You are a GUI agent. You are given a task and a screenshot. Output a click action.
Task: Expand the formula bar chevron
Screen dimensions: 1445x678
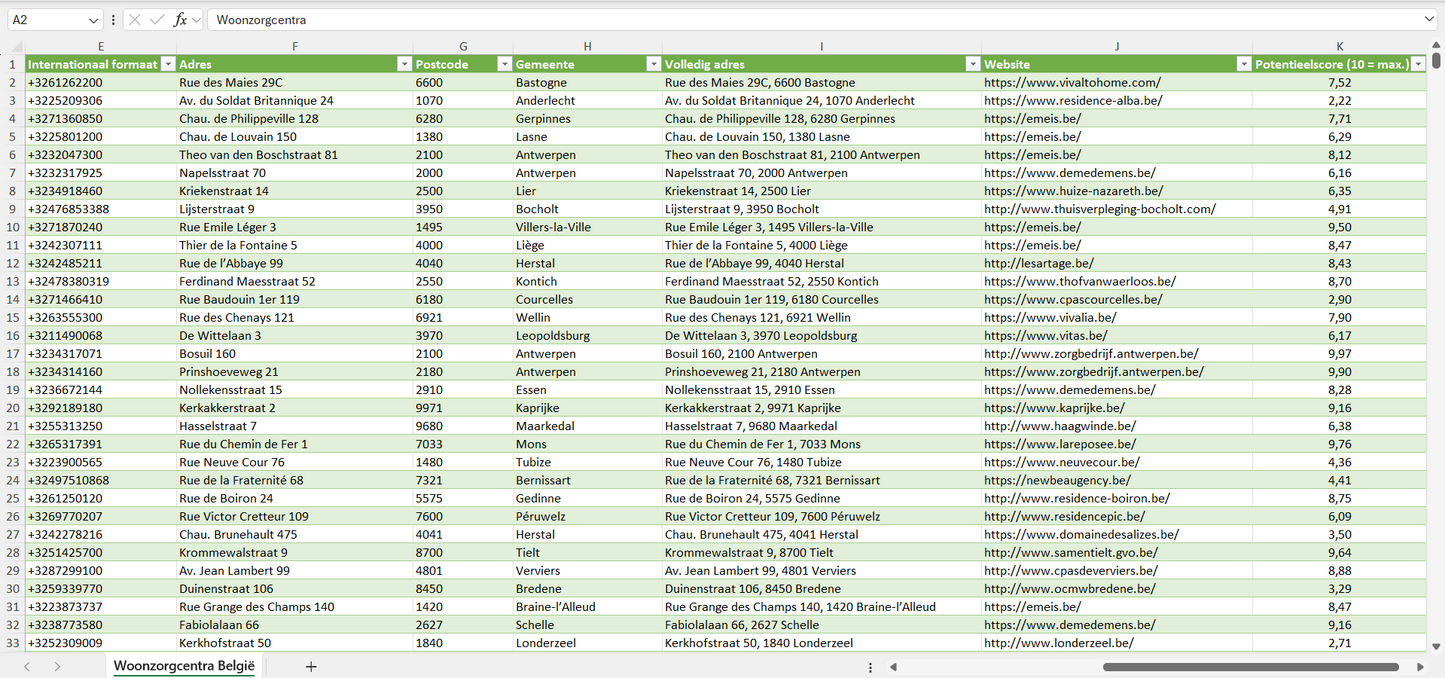tap(1429, 20)
